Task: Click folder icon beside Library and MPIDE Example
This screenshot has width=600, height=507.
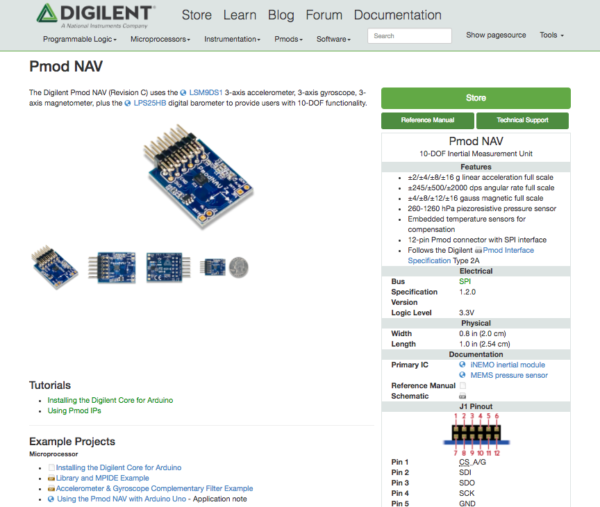Action: (51, 478)
